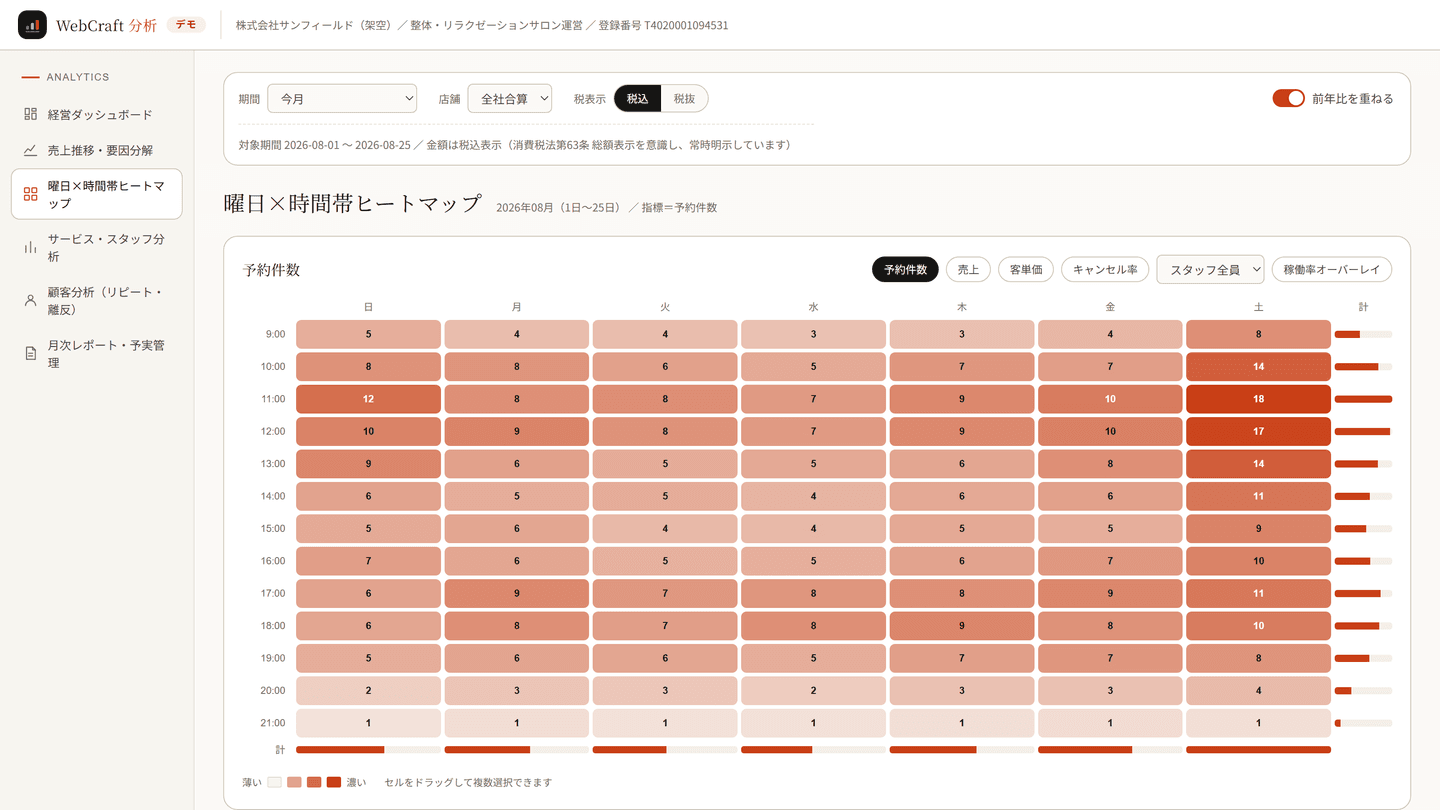
Task: Open the スタッフ全員 staff dropdown
Action: tap(1210, 269)
